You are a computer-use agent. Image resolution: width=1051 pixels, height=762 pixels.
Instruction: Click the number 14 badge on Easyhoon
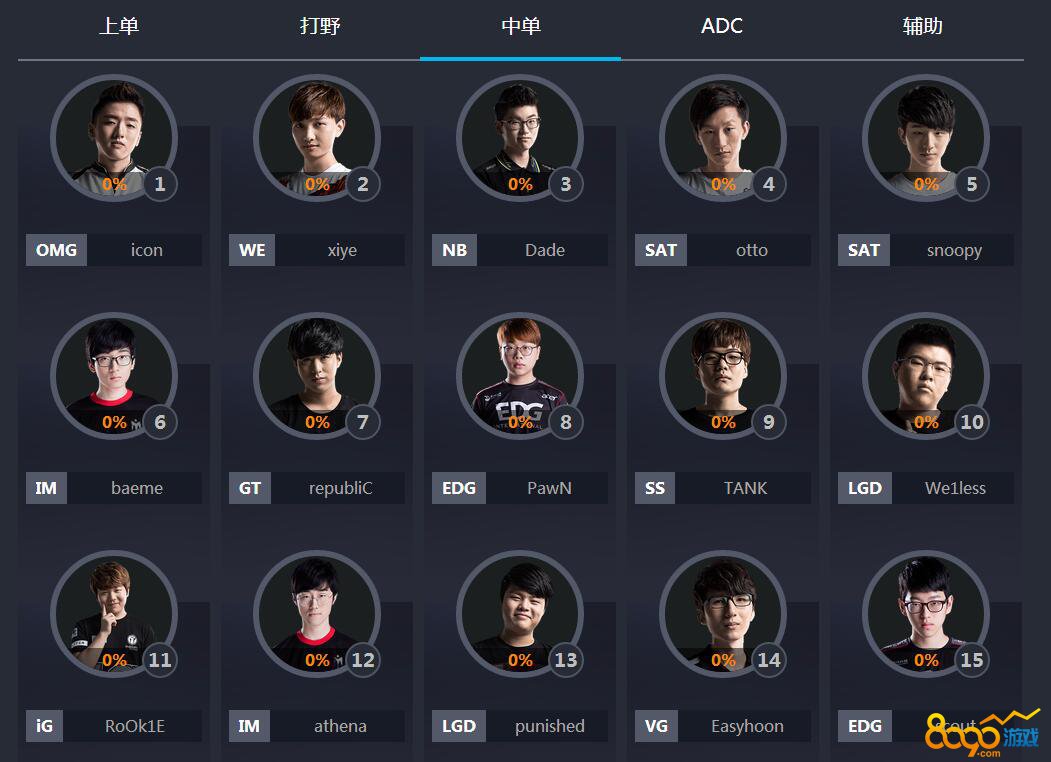(x=769, y=659)
